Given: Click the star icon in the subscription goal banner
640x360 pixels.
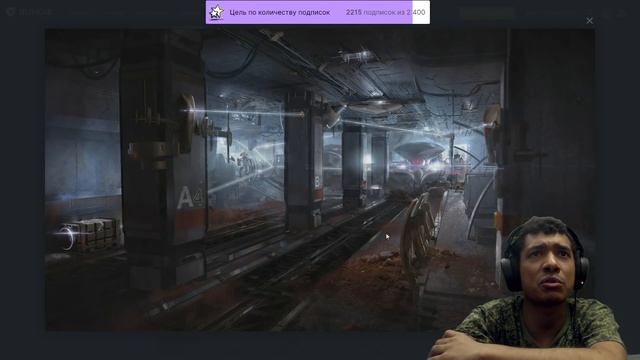Looking at the screenshot, I should tap(216, 12).
